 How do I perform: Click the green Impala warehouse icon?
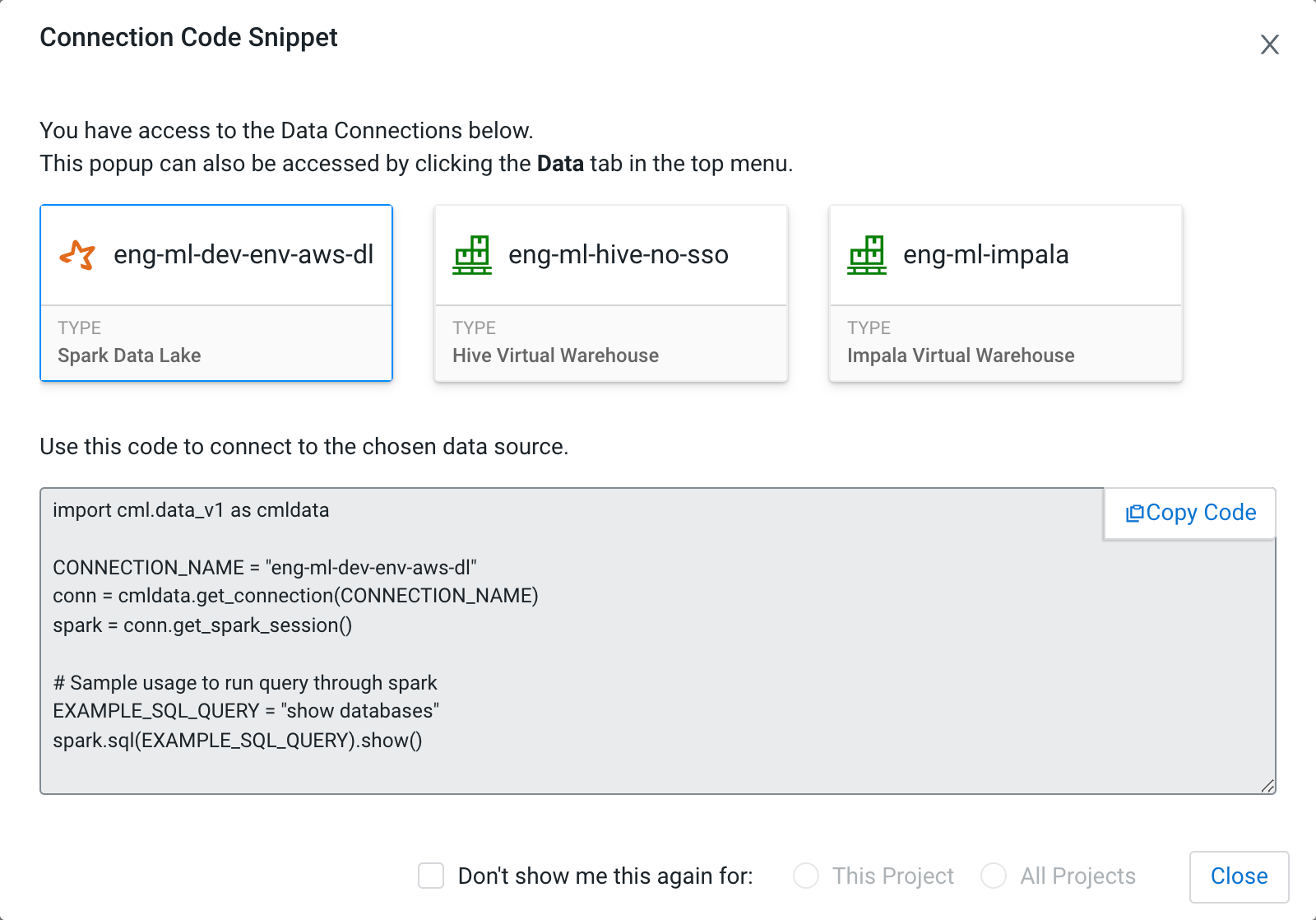click(867, 255)
